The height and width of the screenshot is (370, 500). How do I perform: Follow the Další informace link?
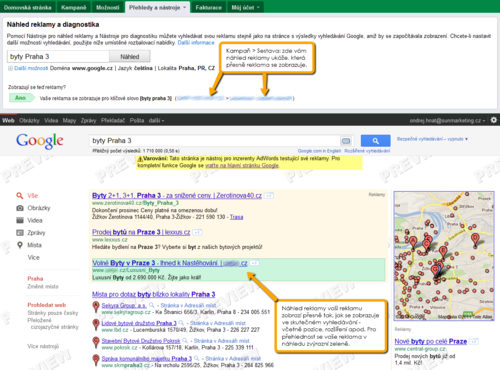click(196, 43)
